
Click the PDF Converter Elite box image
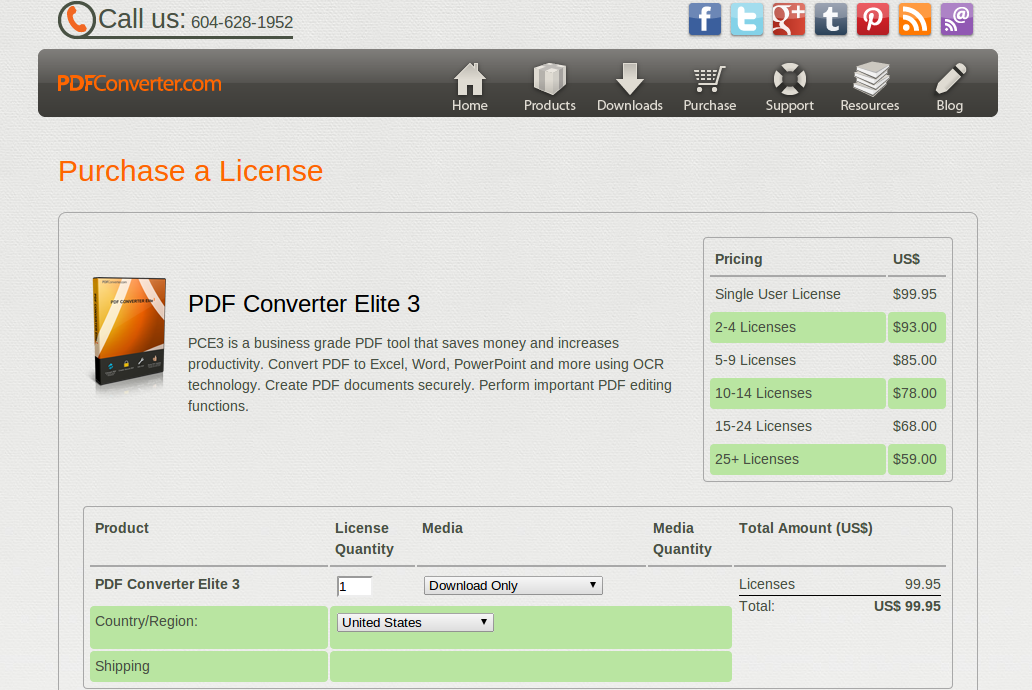[x=130, y=335]
